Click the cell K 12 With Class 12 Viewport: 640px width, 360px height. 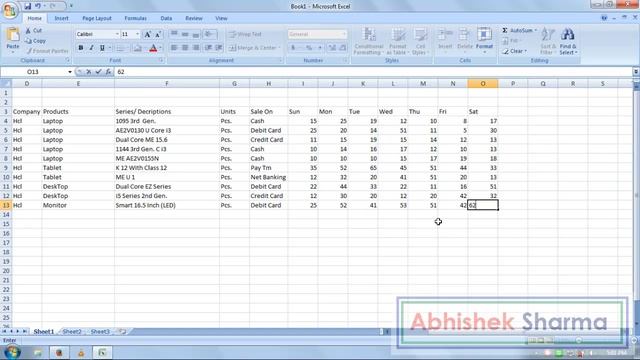click(167, 168)
